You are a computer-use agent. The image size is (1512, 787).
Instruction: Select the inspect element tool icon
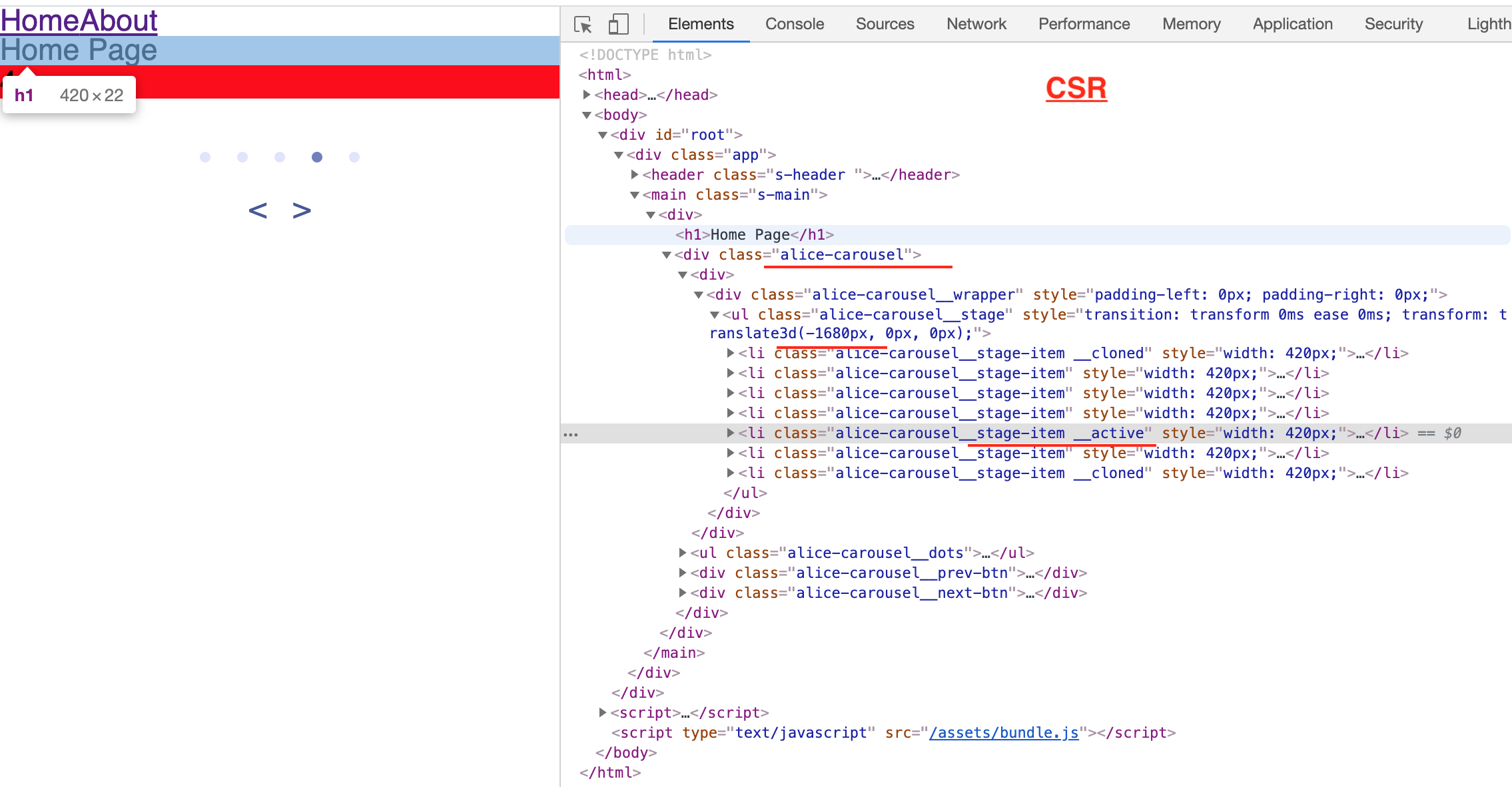pos(581,23)
